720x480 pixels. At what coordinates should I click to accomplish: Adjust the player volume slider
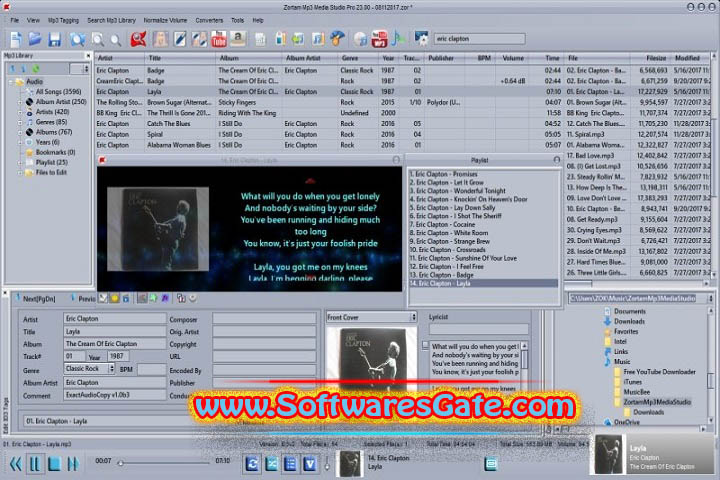[x=327, y=464]
